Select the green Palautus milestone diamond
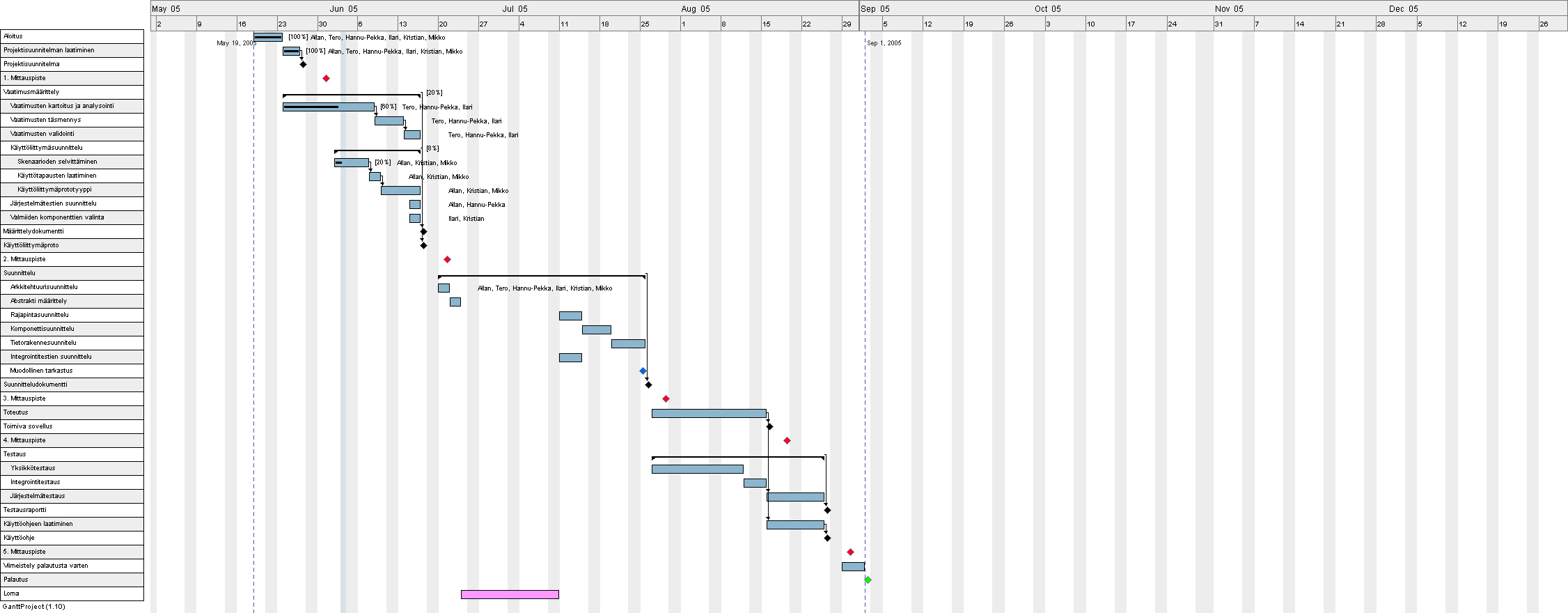 (868, 580)
